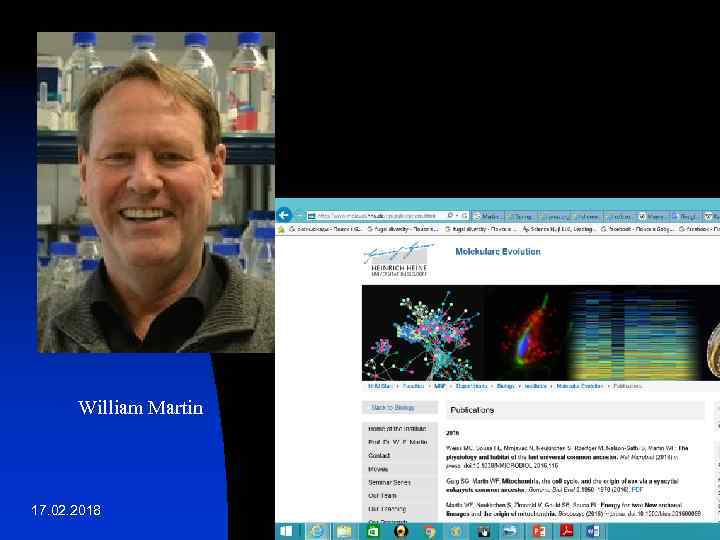This screenshot has width=720, height=540.
Task: Click the Molecular Evolution breadcrumb link
Action: (x=579, y=386)
